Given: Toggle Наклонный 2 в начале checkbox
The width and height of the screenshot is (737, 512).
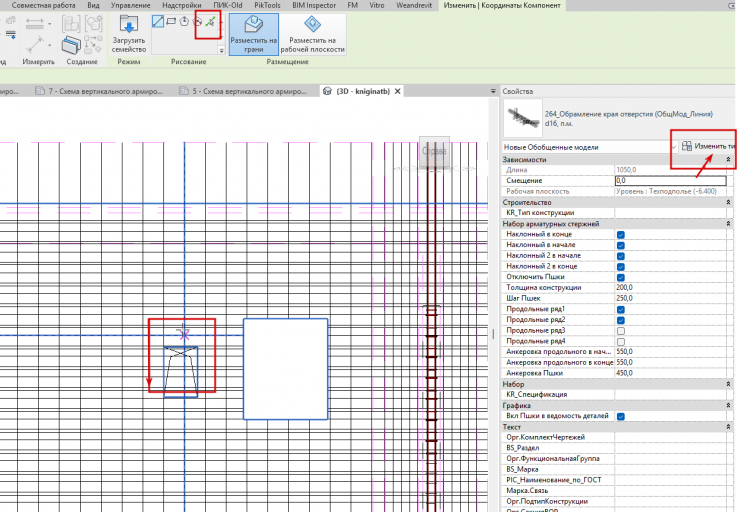Looking at the screenshot, I should pos(620,256).
